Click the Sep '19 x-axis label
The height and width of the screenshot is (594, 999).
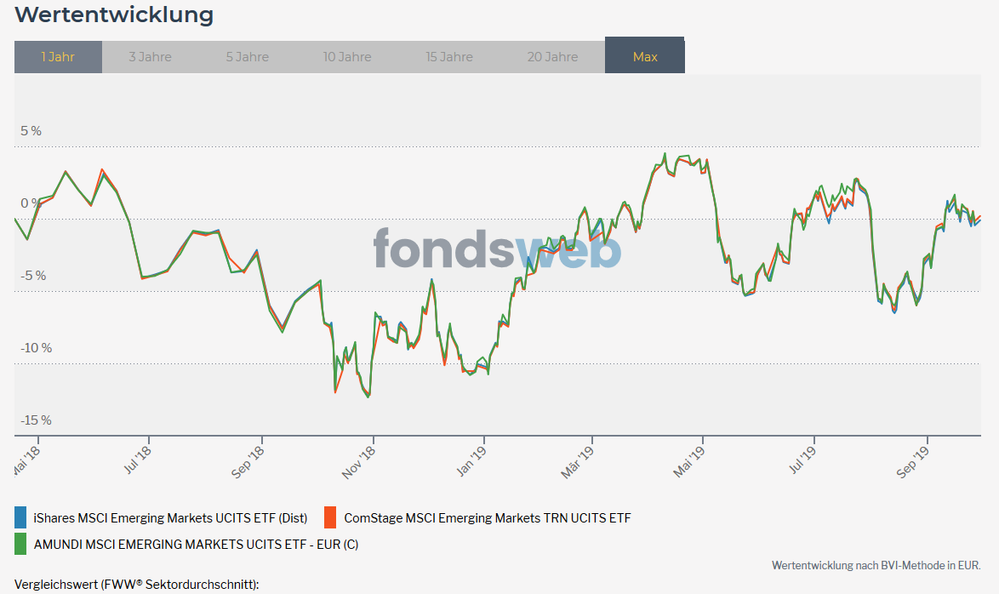[913, 463]
